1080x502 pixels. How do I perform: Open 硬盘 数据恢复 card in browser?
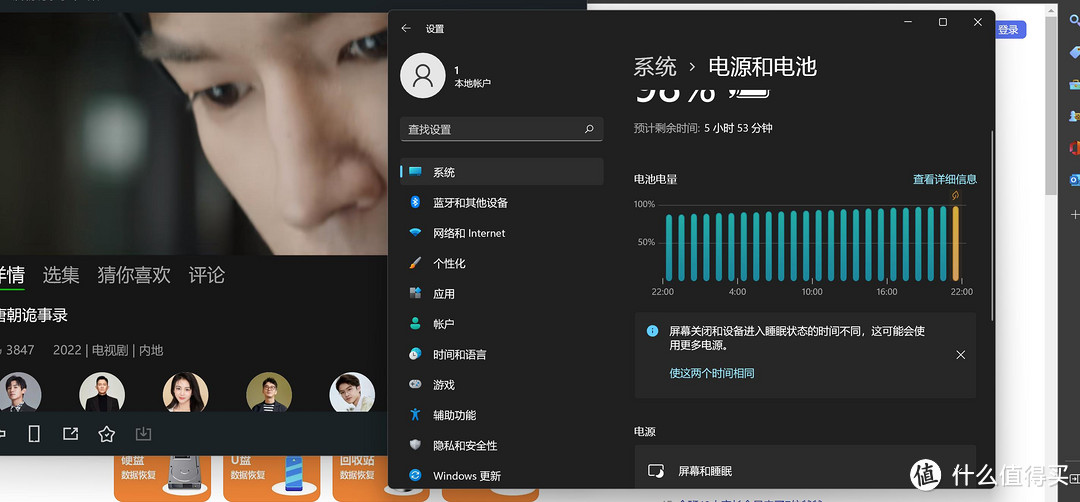click(x=162, y=477)
